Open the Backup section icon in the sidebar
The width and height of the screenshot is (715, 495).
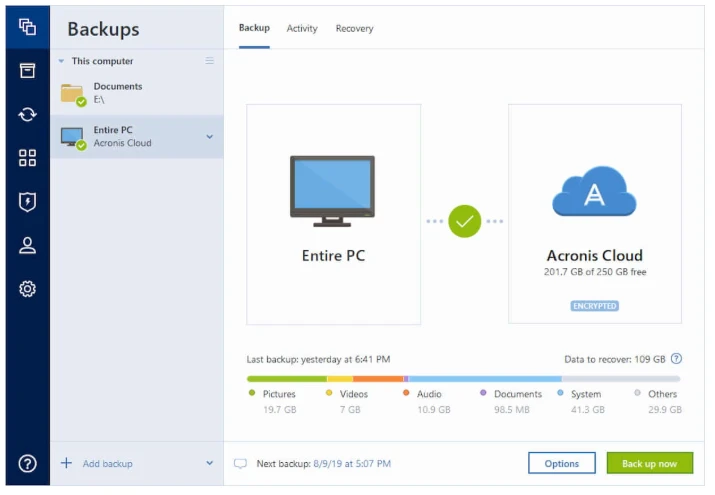click(27, 27)
